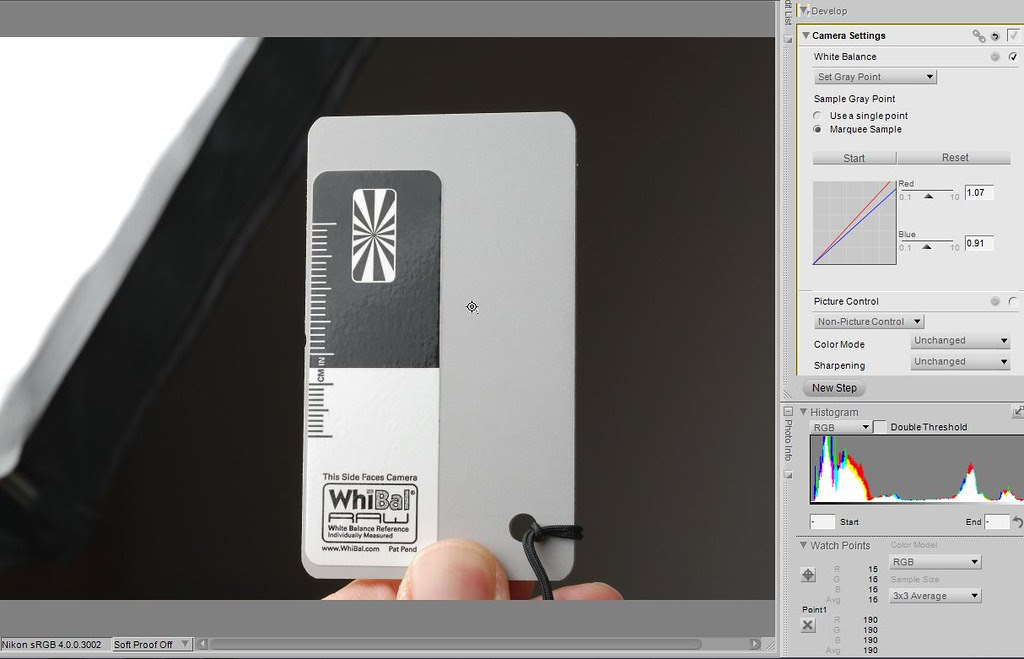Adjust the Blue white balance slider handle
This screenshot has height=659, width=1024.
(x=927, y=247)
